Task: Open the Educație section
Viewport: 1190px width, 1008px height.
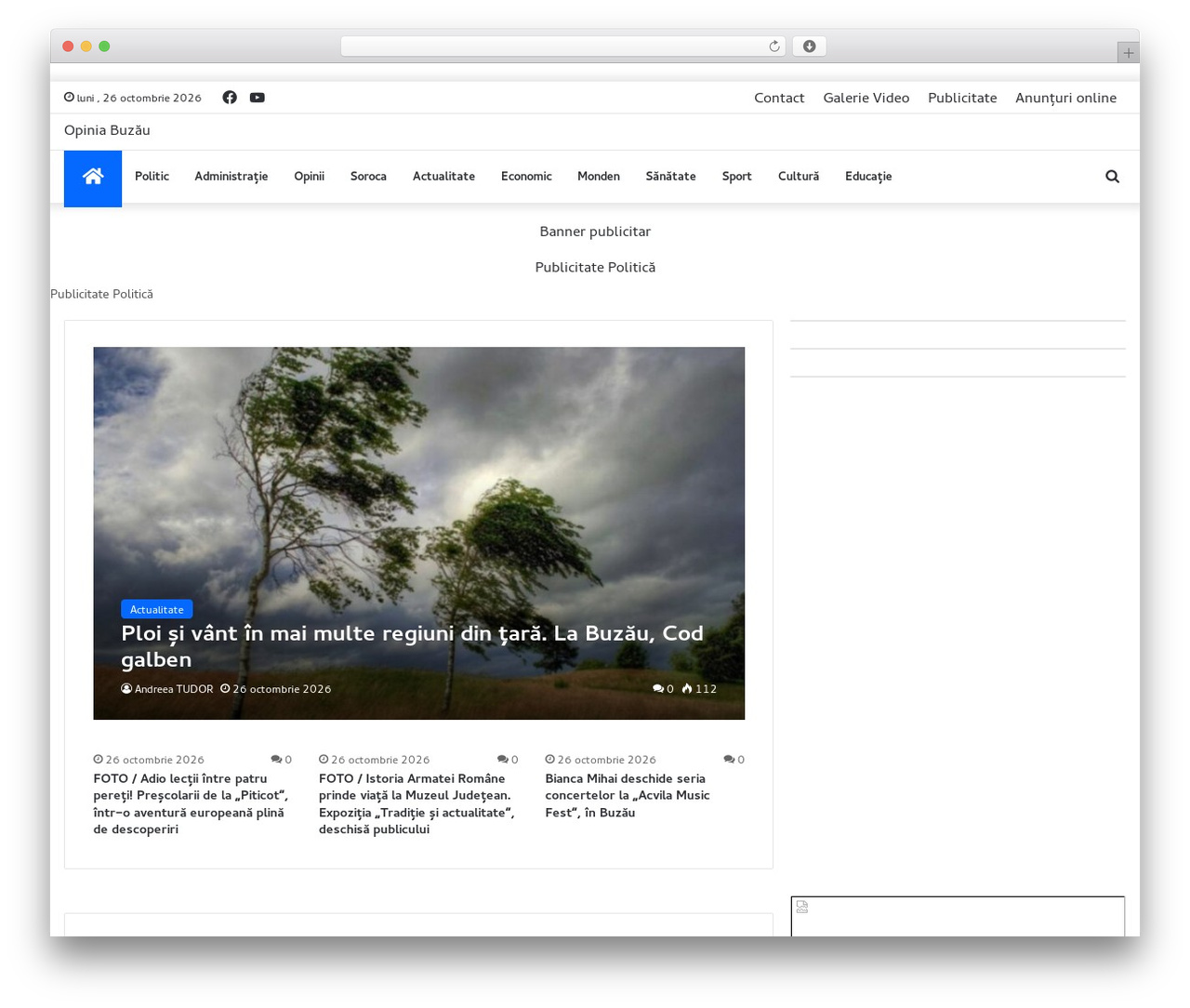Action: 868,177
